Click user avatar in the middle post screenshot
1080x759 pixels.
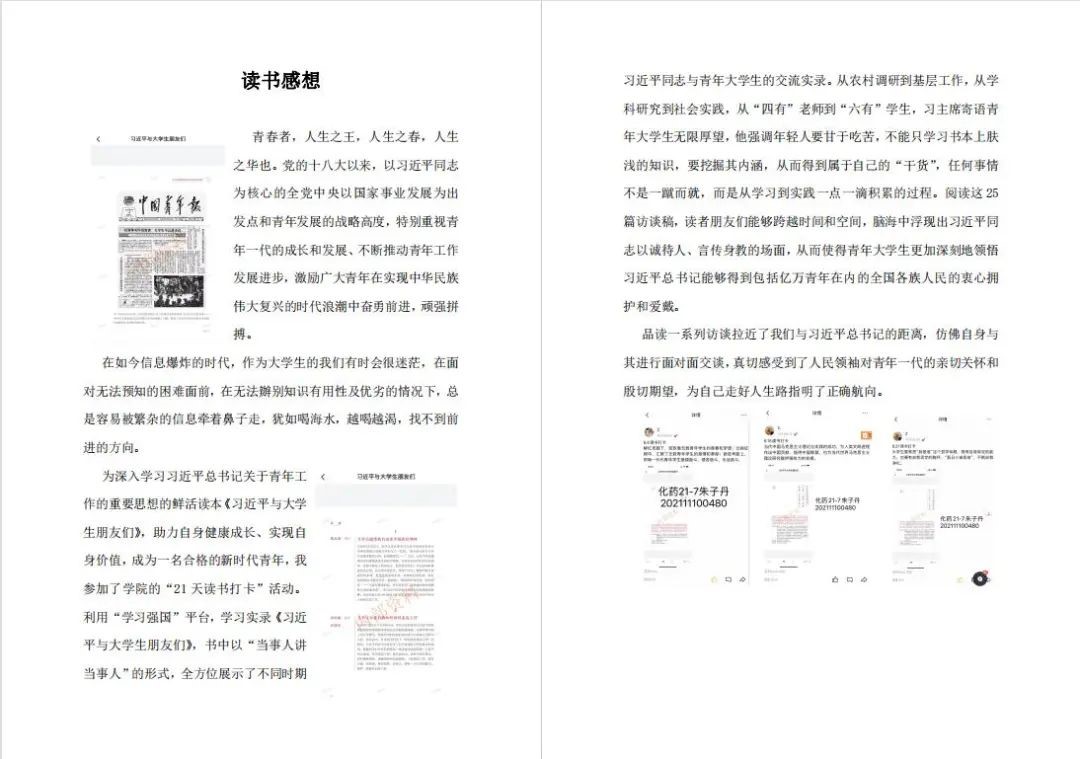pos(770,432)
